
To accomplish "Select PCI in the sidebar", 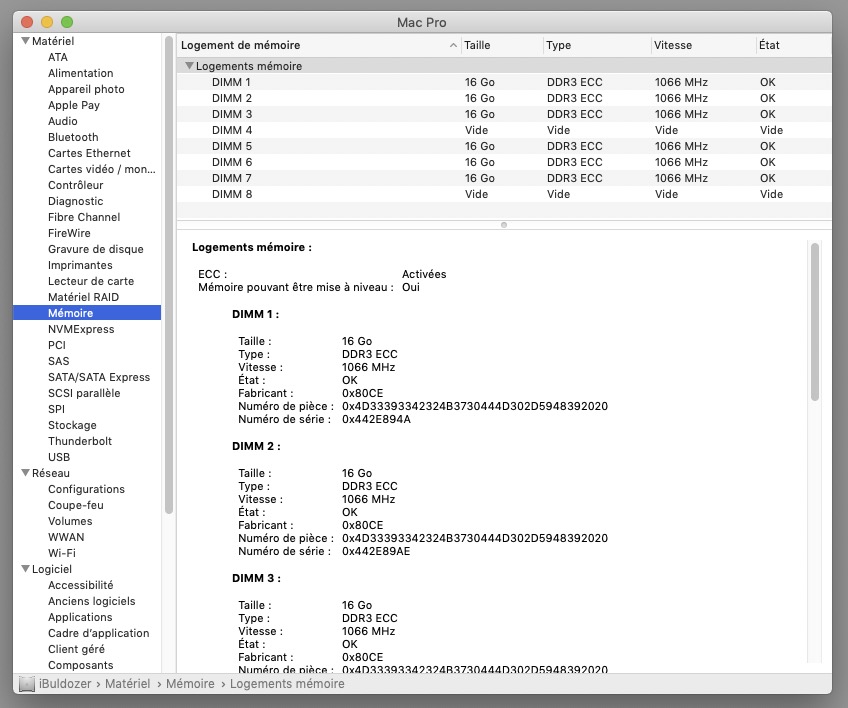I will point(57,345).
